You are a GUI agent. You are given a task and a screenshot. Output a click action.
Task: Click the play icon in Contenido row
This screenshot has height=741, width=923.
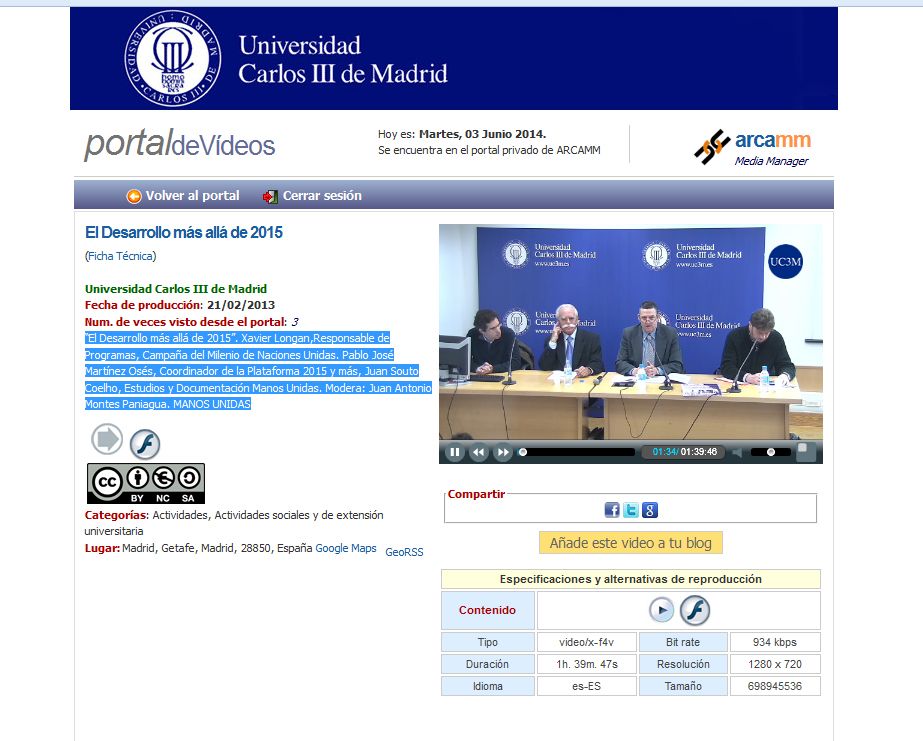point(661,610)
